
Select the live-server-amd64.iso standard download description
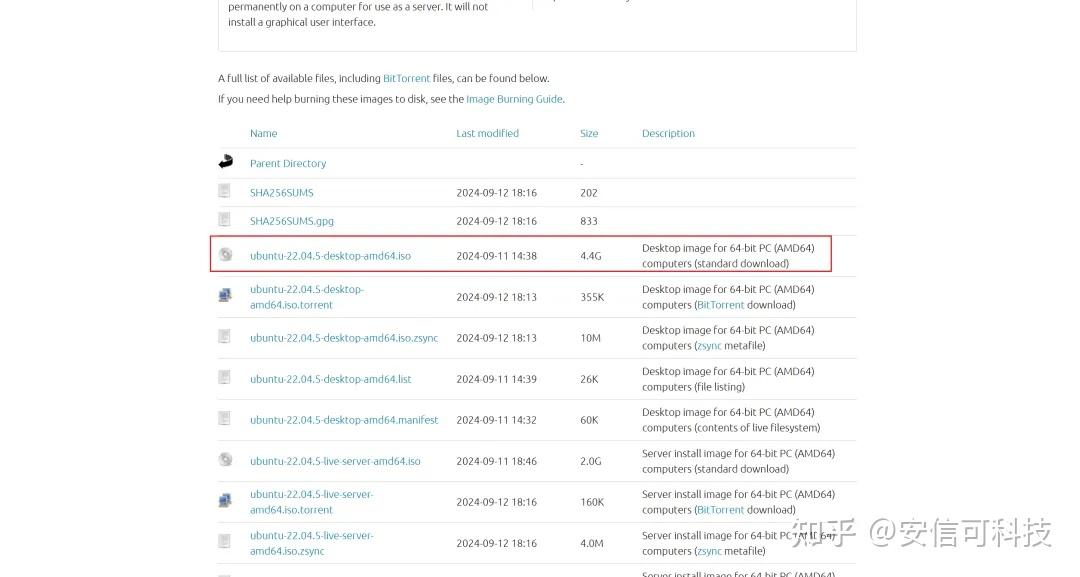[738, 461]
